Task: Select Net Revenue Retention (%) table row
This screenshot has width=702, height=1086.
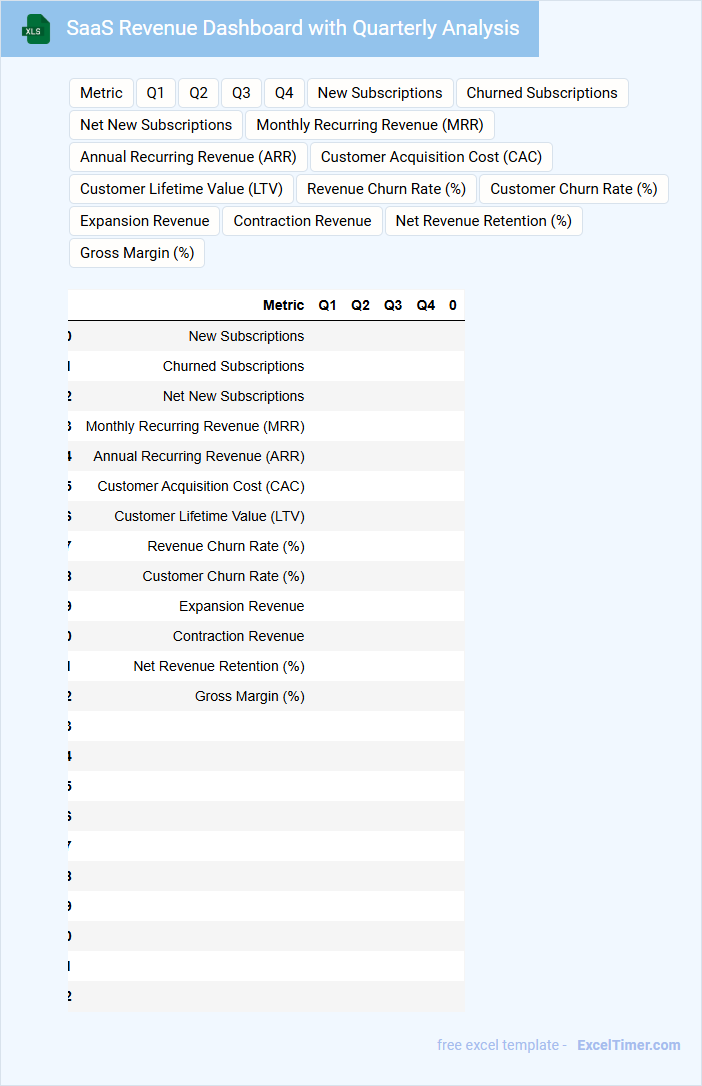Action: pos(266,666)
